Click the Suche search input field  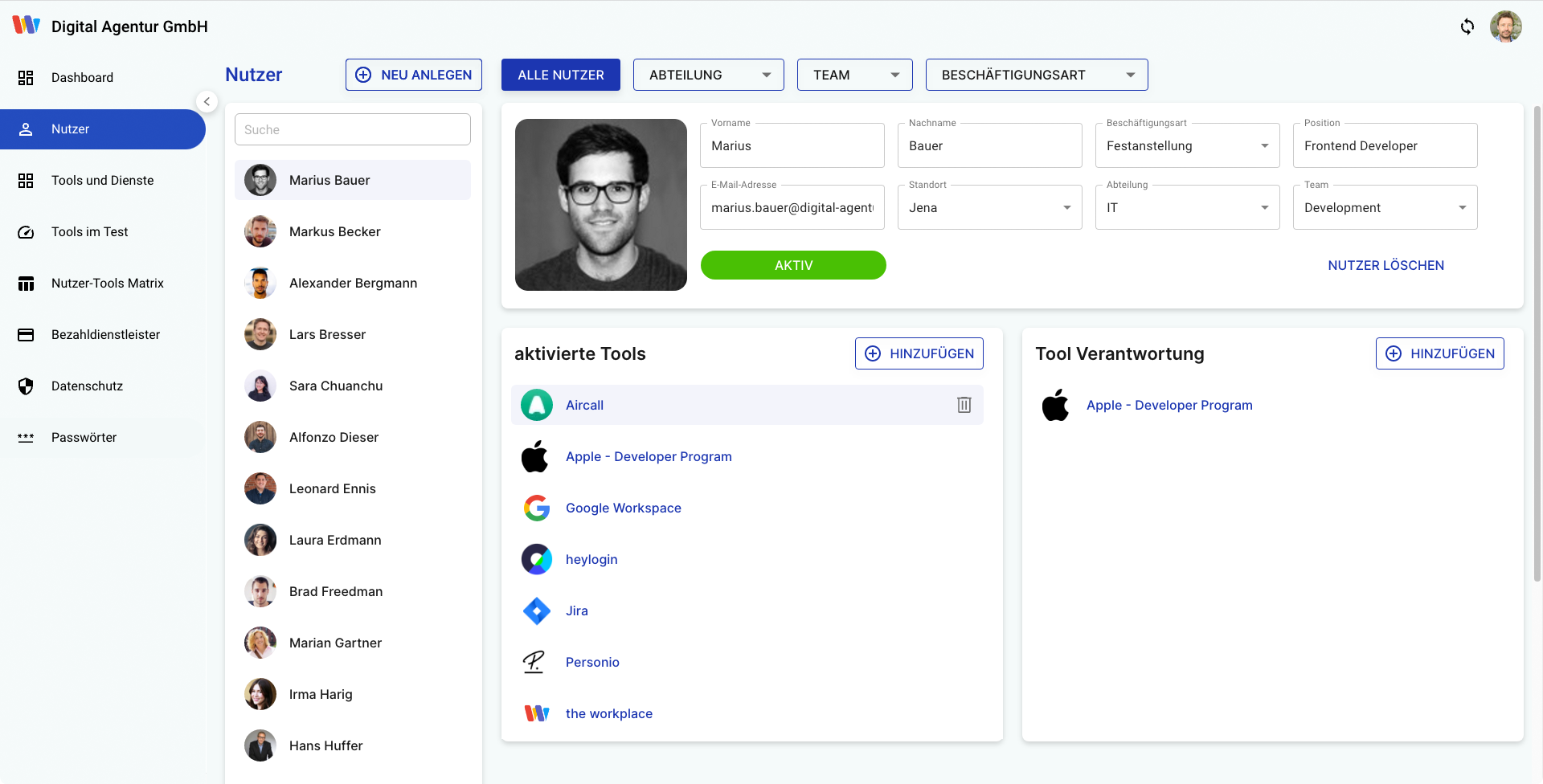coord(352,129)
